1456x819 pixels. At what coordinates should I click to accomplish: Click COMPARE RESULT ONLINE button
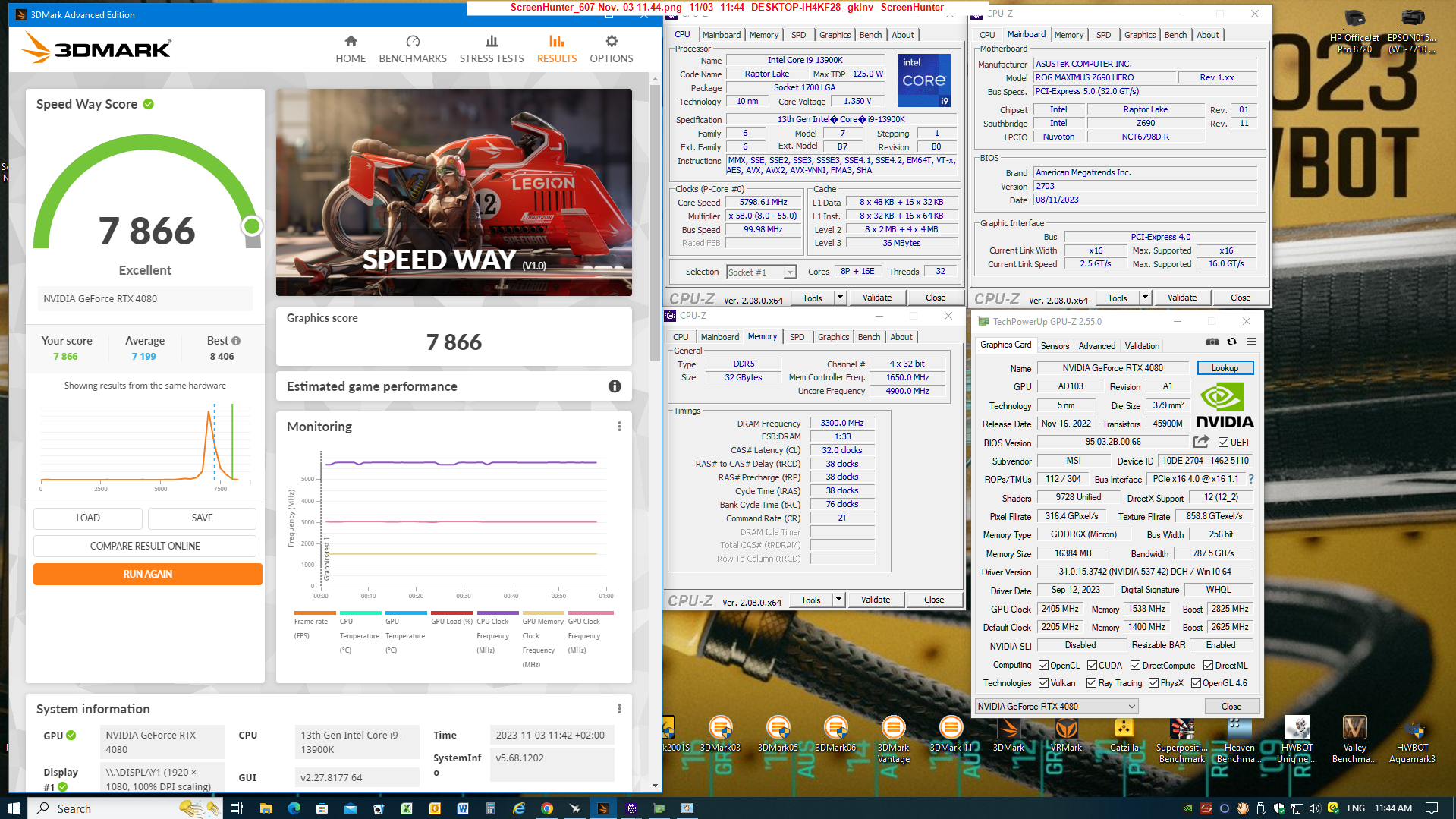[145, 546]
